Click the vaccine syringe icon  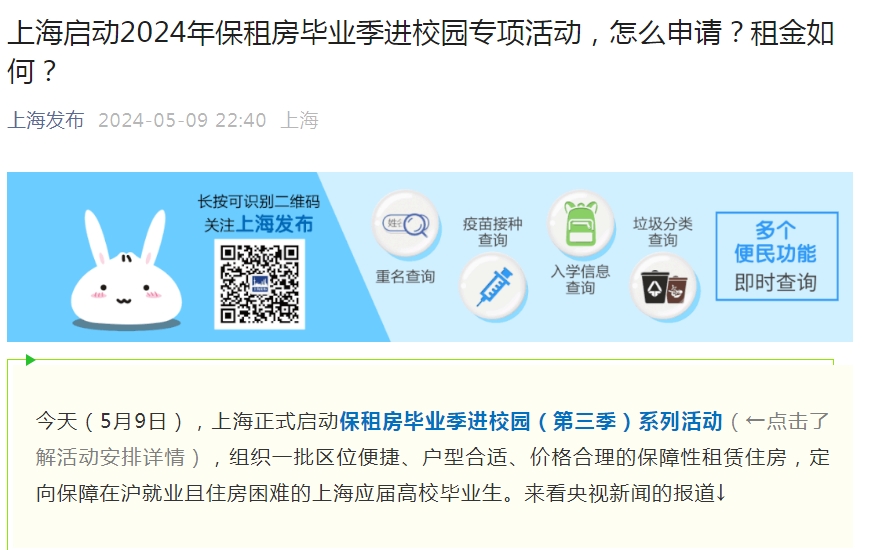(x=493, y=287)
